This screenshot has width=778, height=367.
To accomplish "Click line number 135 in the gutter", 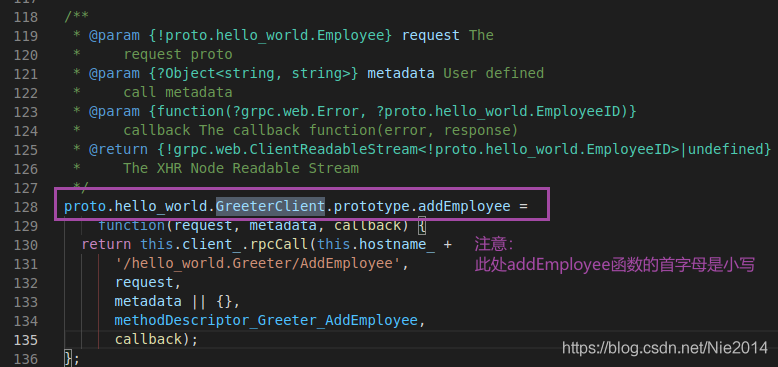I will 26,340.
